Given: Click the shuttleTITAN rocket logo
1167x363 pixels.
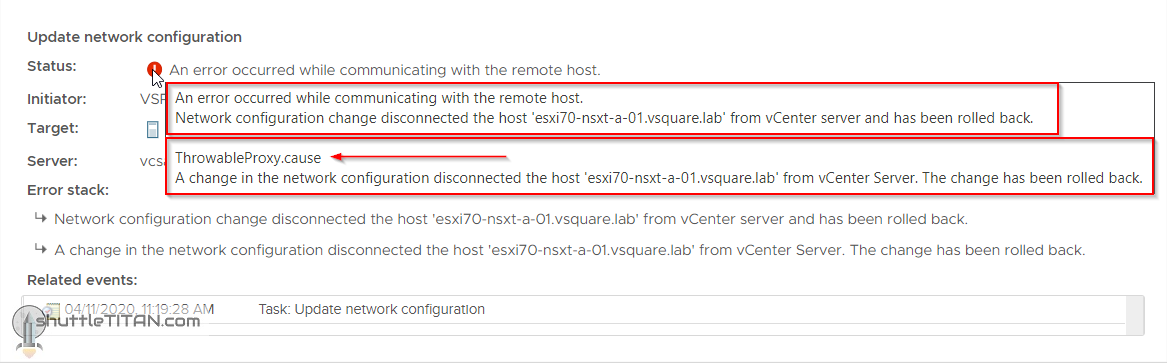Looking at the screenshot, I should pos(28,327).
